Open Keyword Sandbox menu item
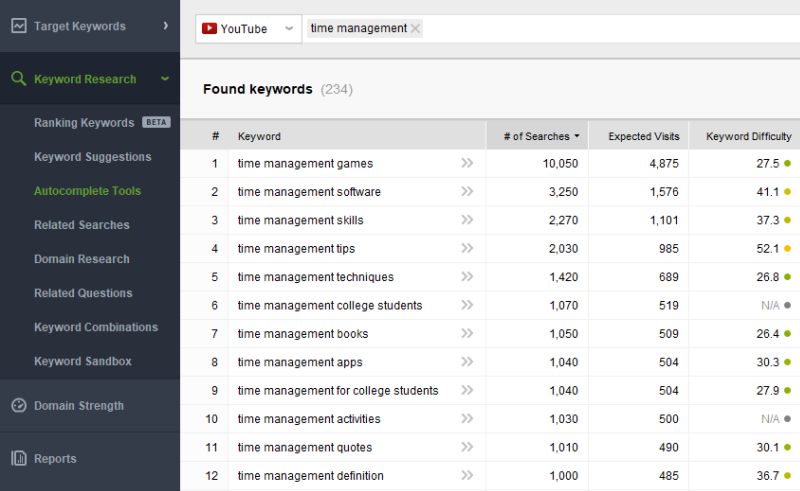Screen dimensions: 800x491 (83, 361)
